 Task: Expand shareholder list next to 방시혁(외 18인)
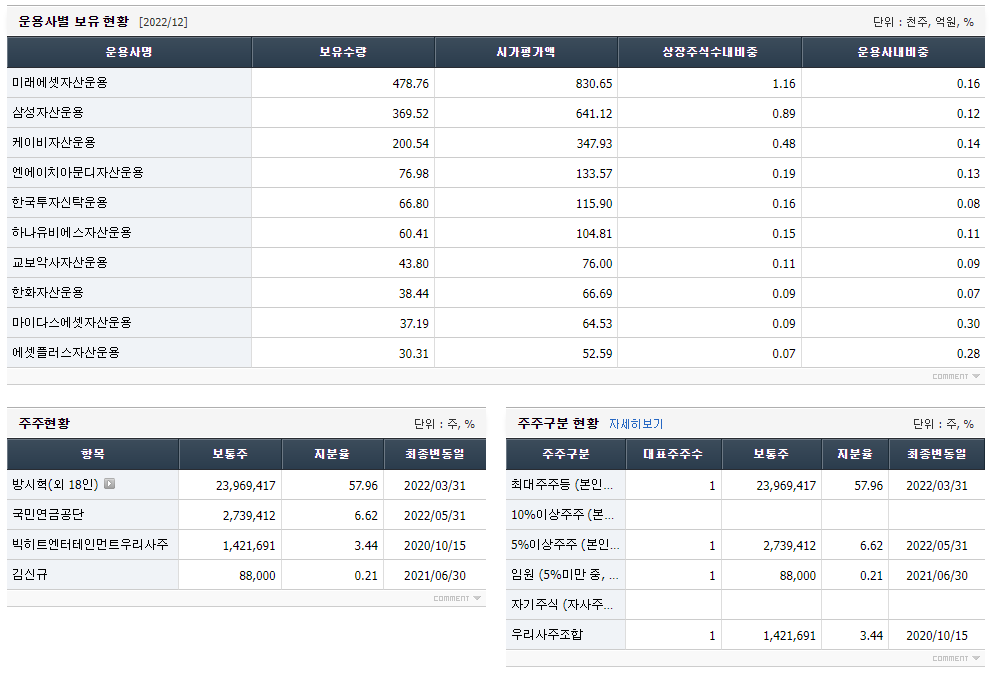pos(109,484)
